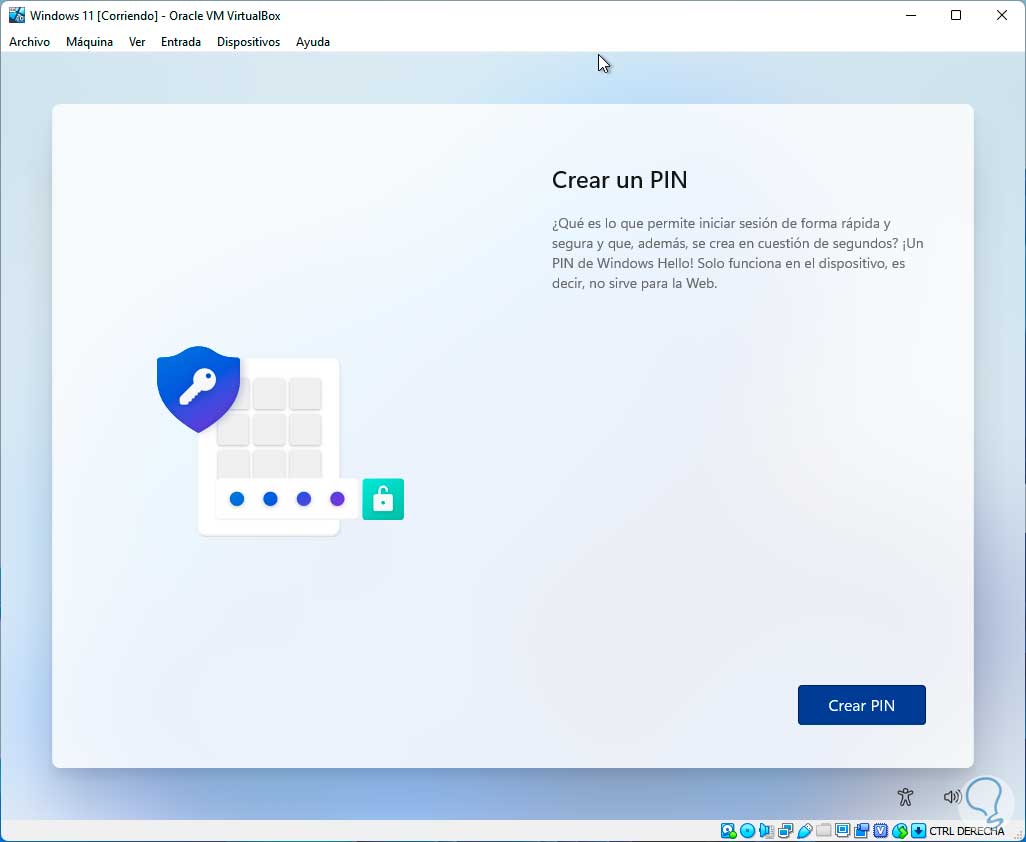Open the Dispositivos menu
The height and width of the screenshot is (842, 1026).
pos(249,42)
